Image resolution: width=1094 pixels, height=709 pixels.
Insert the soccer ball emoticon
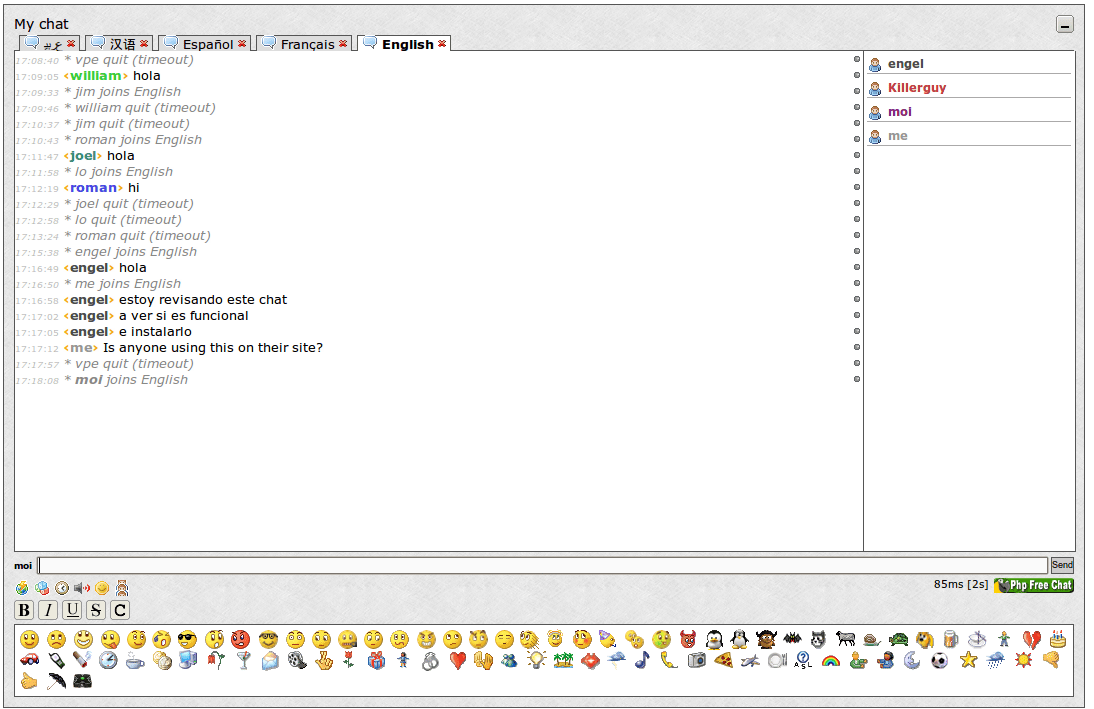(940, 660)
